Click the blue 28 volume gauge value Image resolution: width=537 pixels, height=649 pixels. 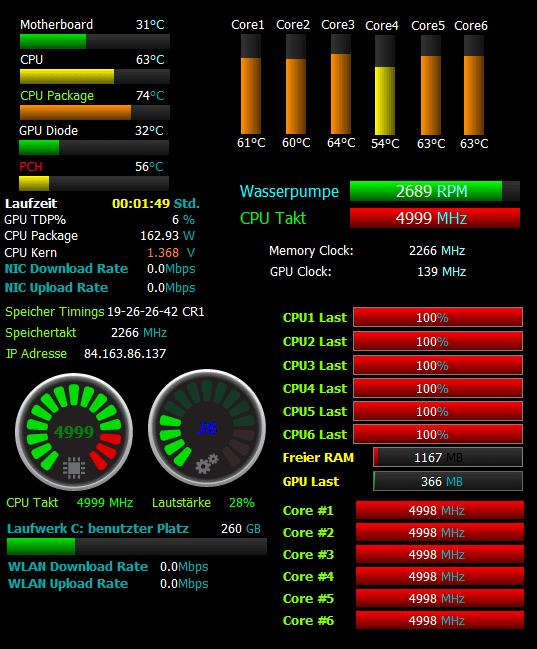coord(207,428)
